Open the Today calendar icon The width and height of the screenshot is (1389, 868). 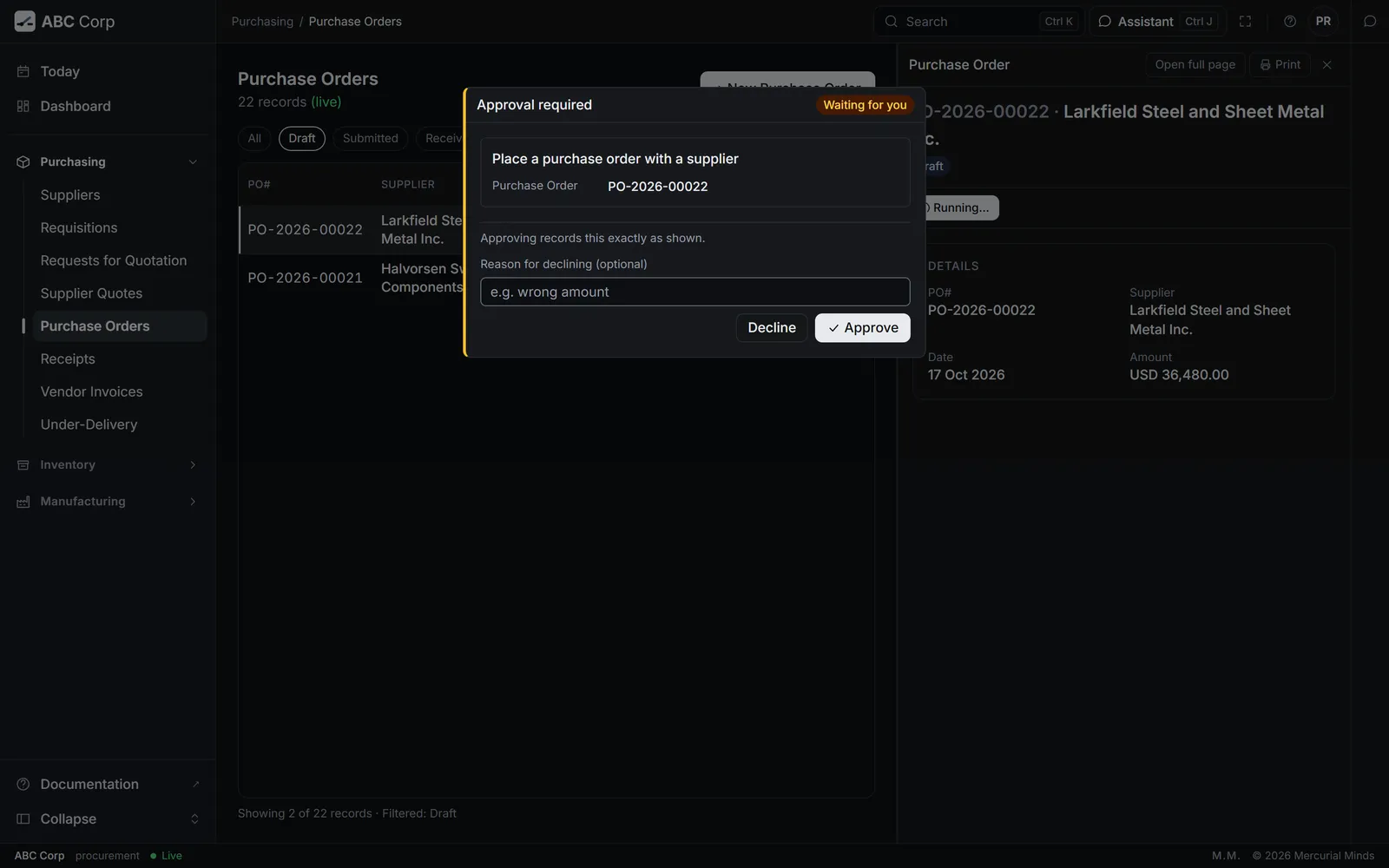point(23,71)
